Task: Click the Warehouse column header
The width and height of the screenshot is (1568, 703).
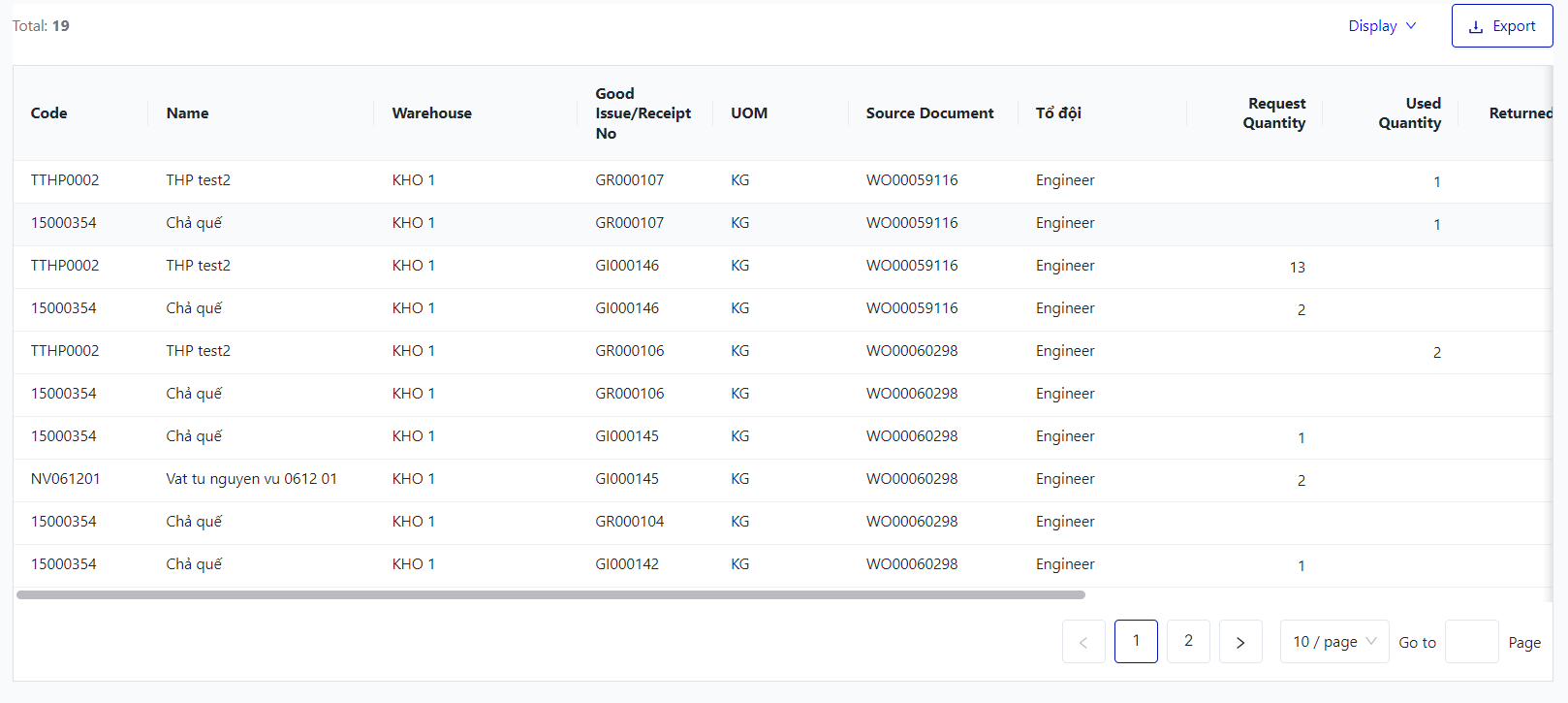Action: 431,113
